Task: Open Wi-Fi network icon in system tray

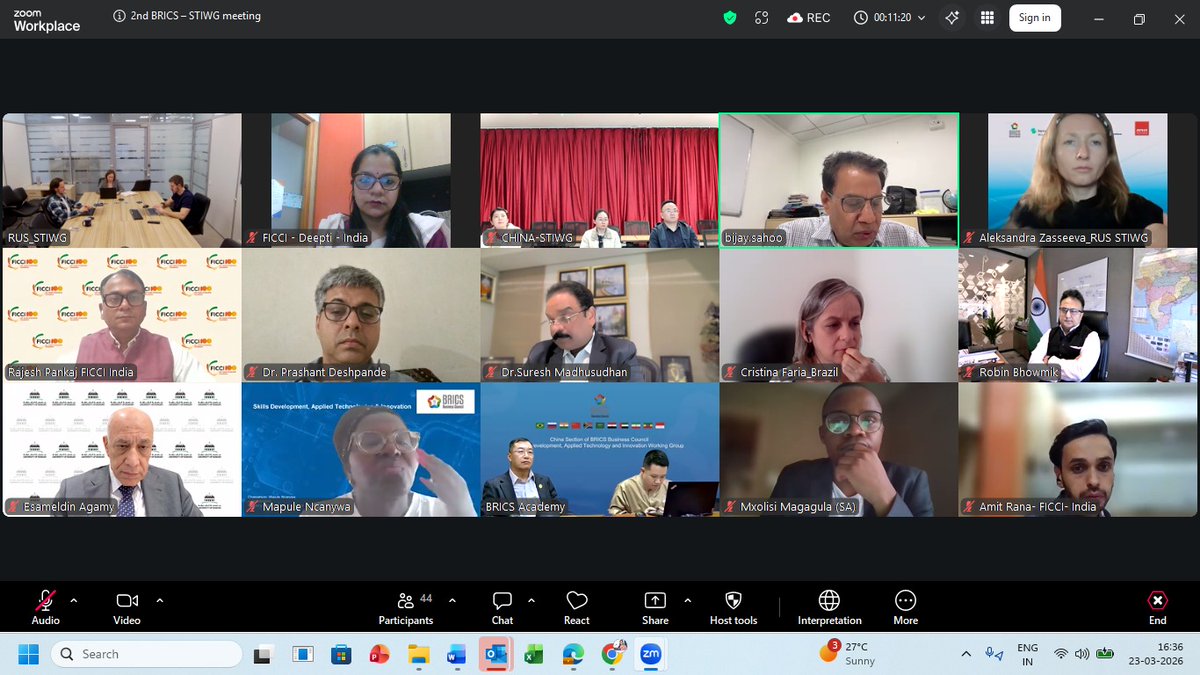Action: coord(1060,654)
